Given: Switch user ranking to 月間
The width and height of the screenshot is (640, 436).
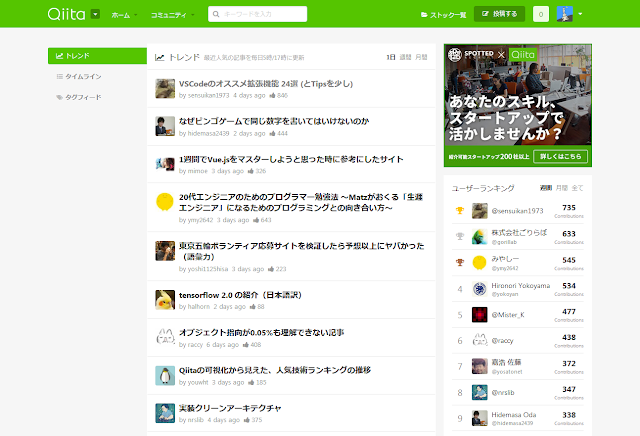Looking at the screenshot, I should [x=562, y=188].
